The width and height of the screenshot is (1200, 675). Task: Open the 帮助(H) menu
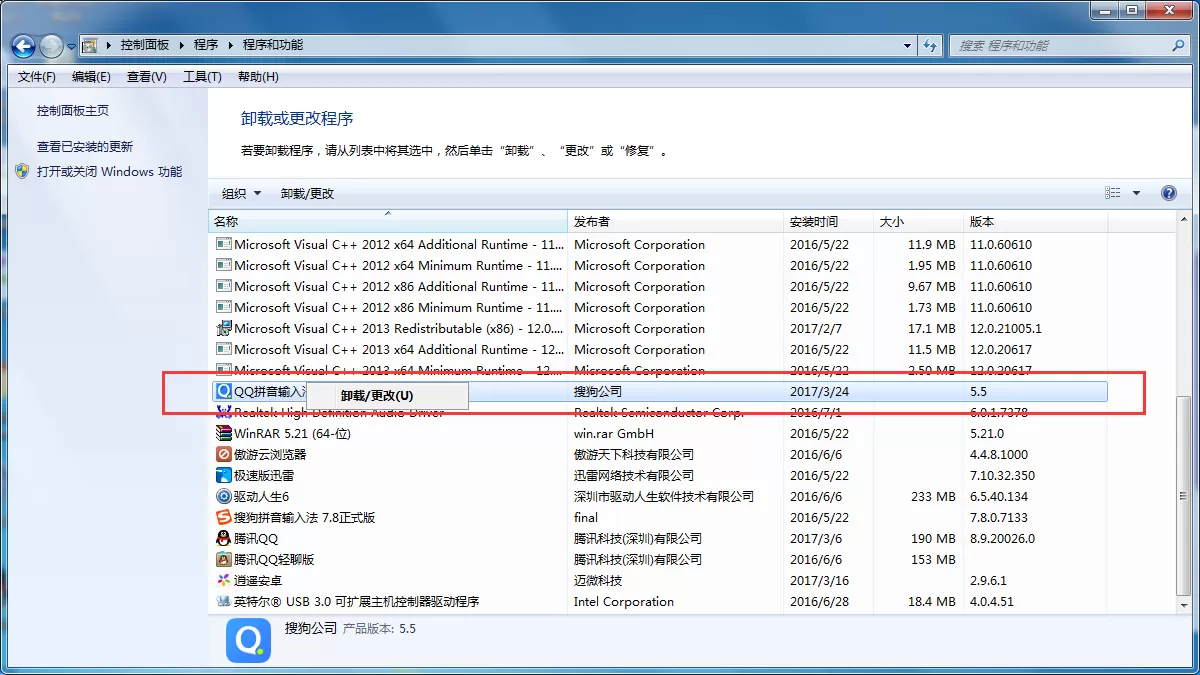pyautogui.click(x=258, y=77)
